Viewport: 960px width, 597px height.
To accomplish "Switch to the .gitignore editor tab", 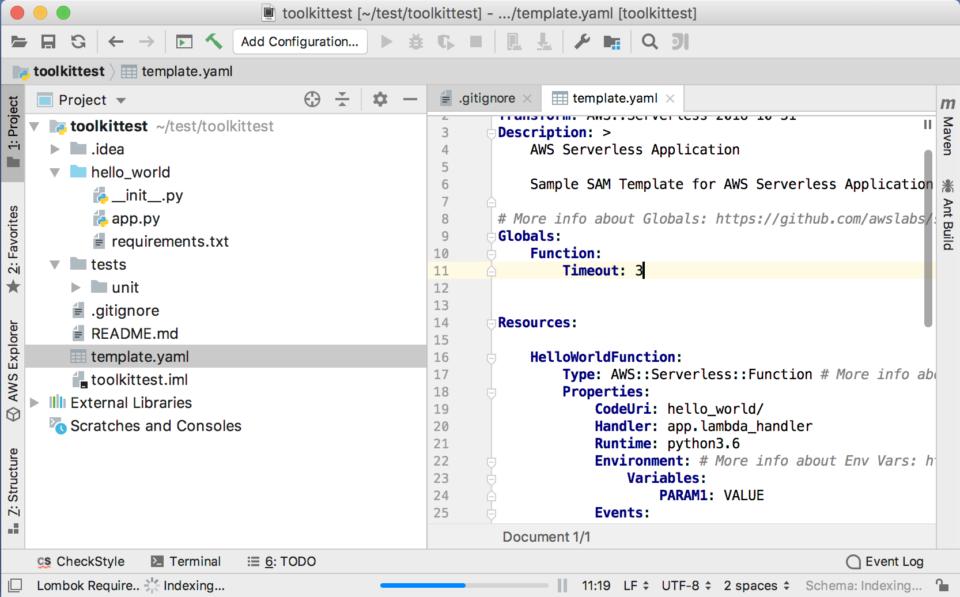I will pyautogui.click(x=487, y=98).
